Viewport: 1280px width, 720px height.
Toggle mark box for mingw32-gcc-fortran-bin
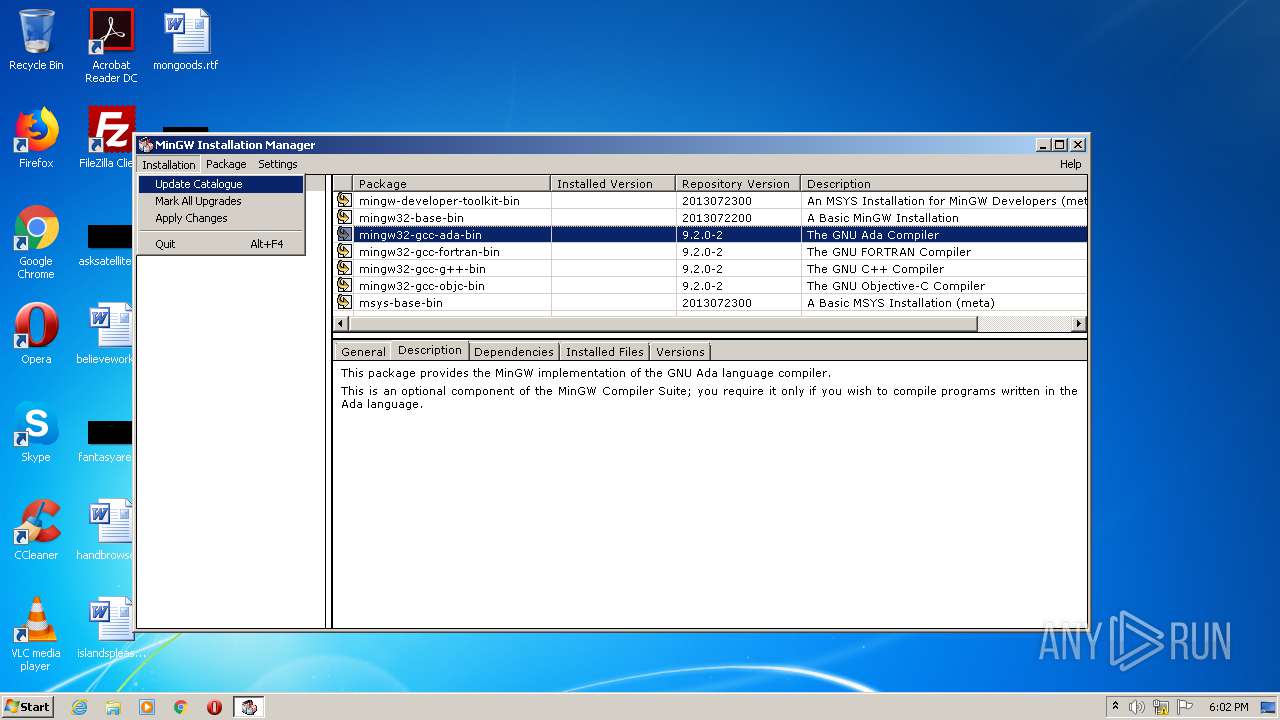tap(344, 252)
